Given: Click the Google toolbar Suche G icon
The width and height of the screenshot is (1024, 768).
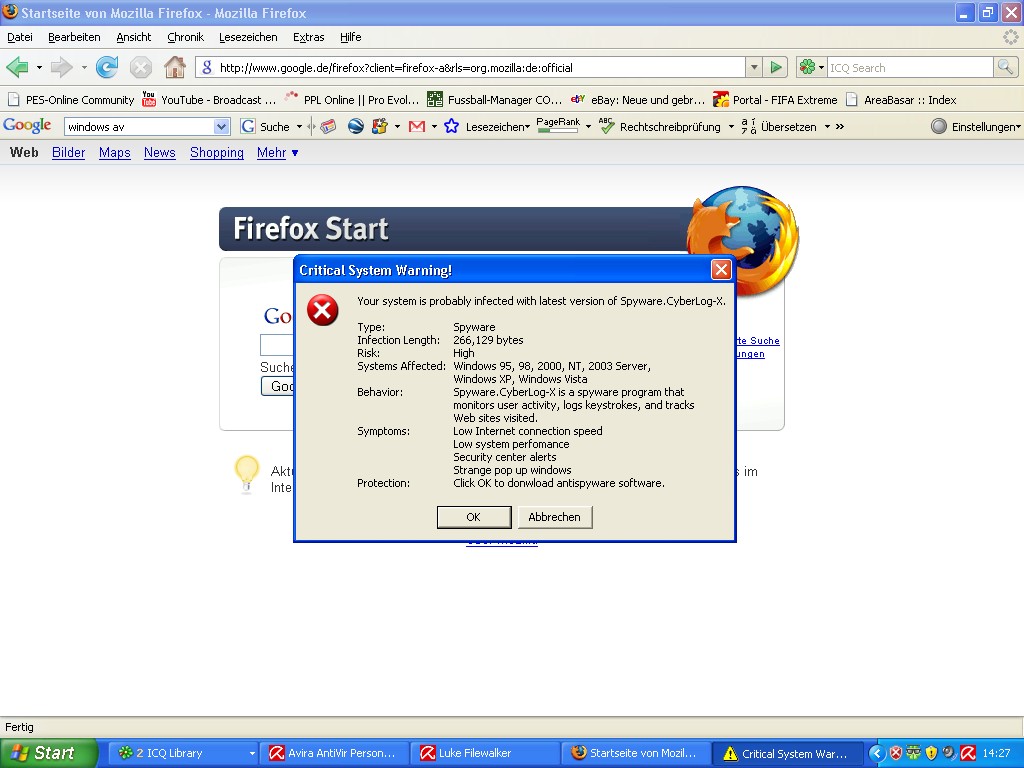Looking at the screenshot, I should click(x=248, y=127).
